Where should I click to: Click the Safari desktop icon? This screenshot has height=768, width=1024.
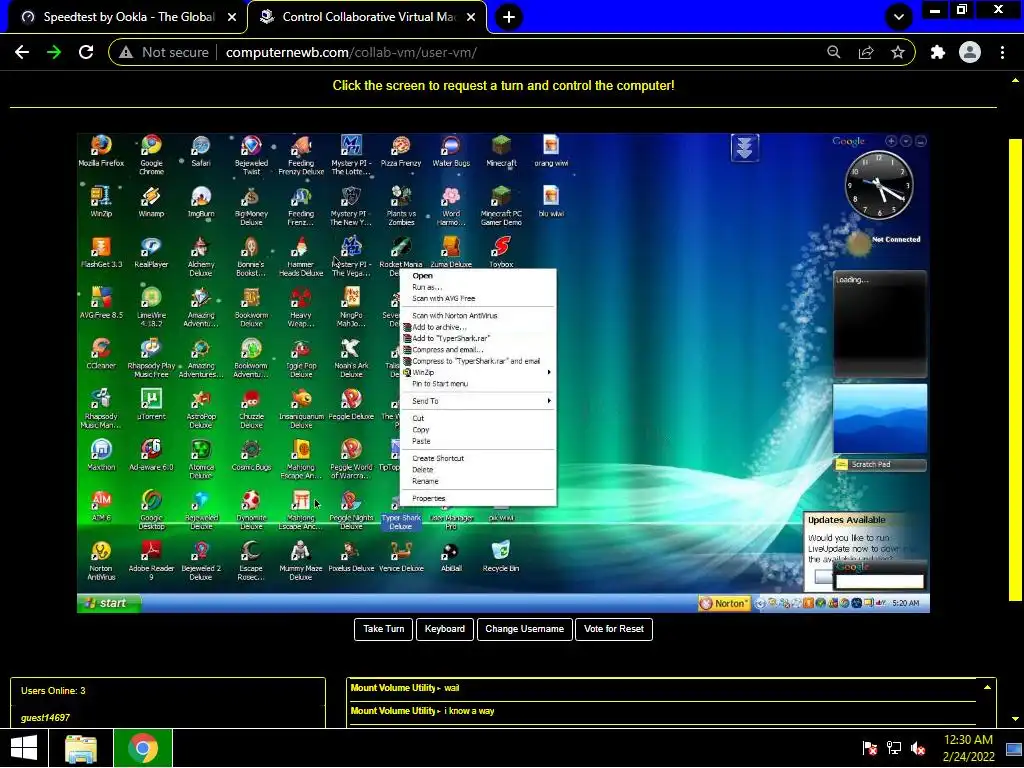201,151
